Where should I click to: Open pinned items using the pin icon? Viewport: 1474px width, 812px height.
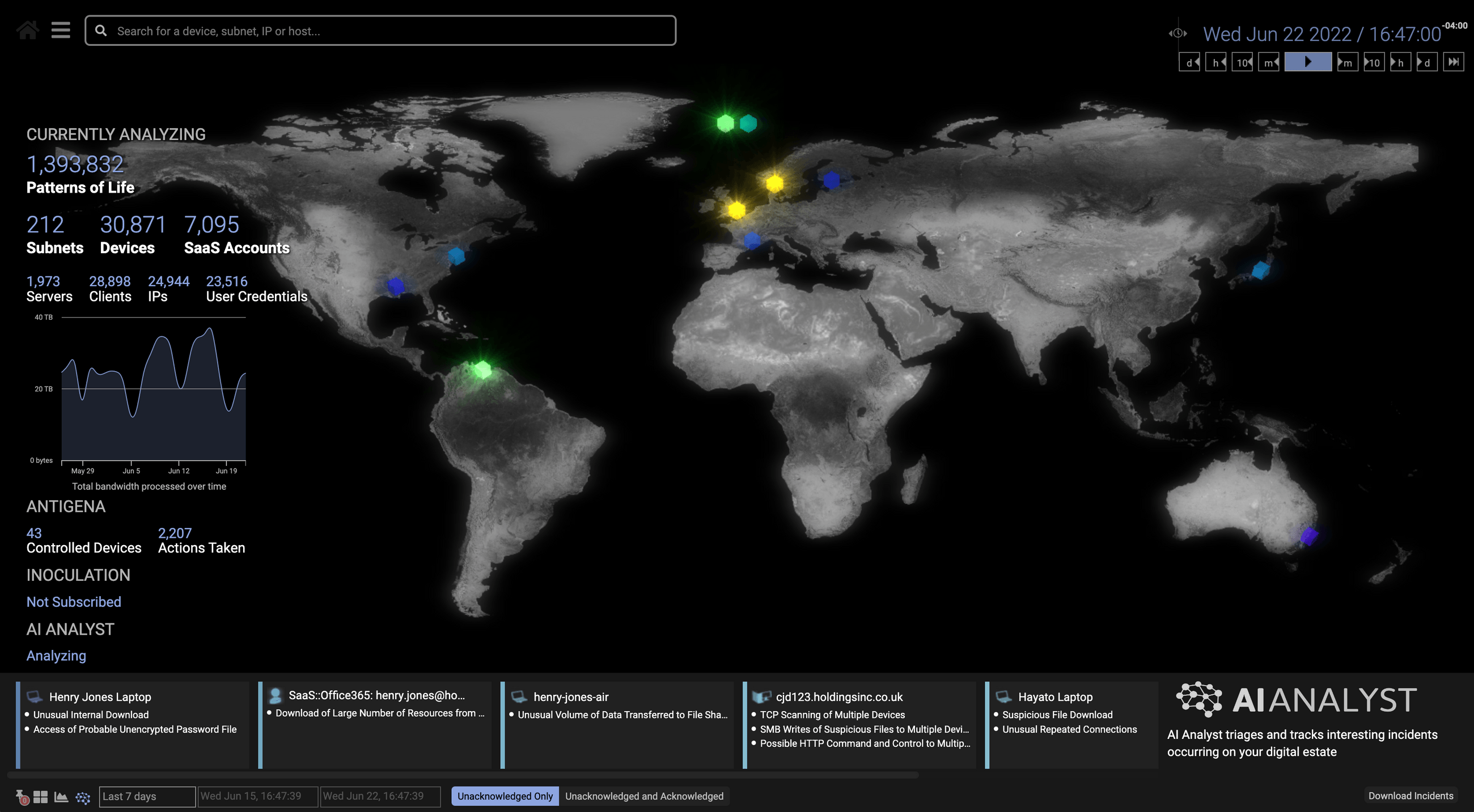click(x=22, y=797)
